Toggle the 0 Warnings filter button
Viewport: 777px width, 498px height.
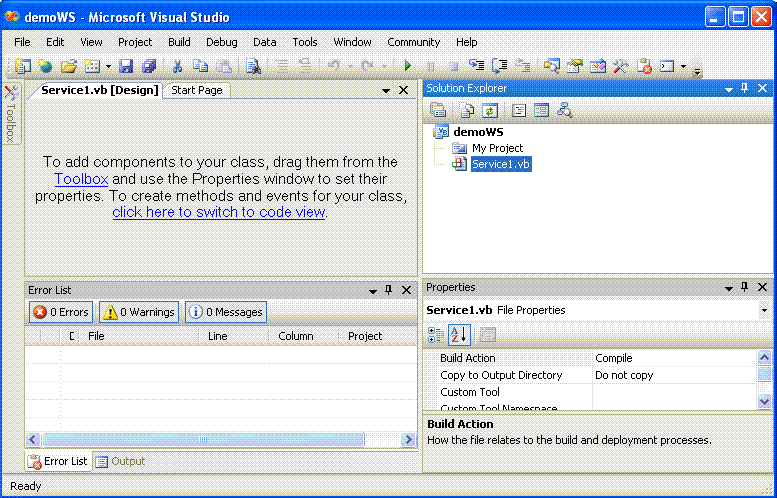click(139, 312)
